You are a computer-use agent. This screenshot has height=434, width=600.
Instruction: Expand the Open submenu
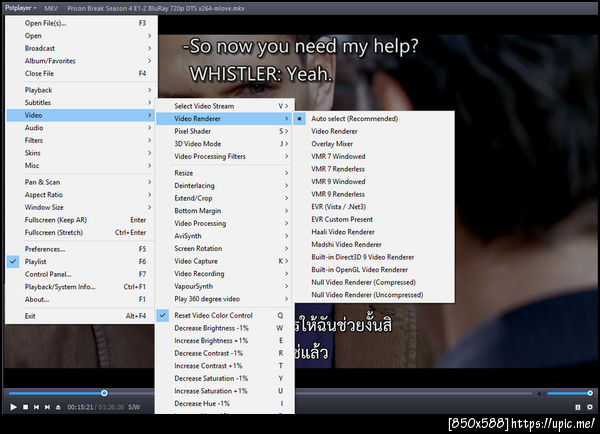coord(80,36)
